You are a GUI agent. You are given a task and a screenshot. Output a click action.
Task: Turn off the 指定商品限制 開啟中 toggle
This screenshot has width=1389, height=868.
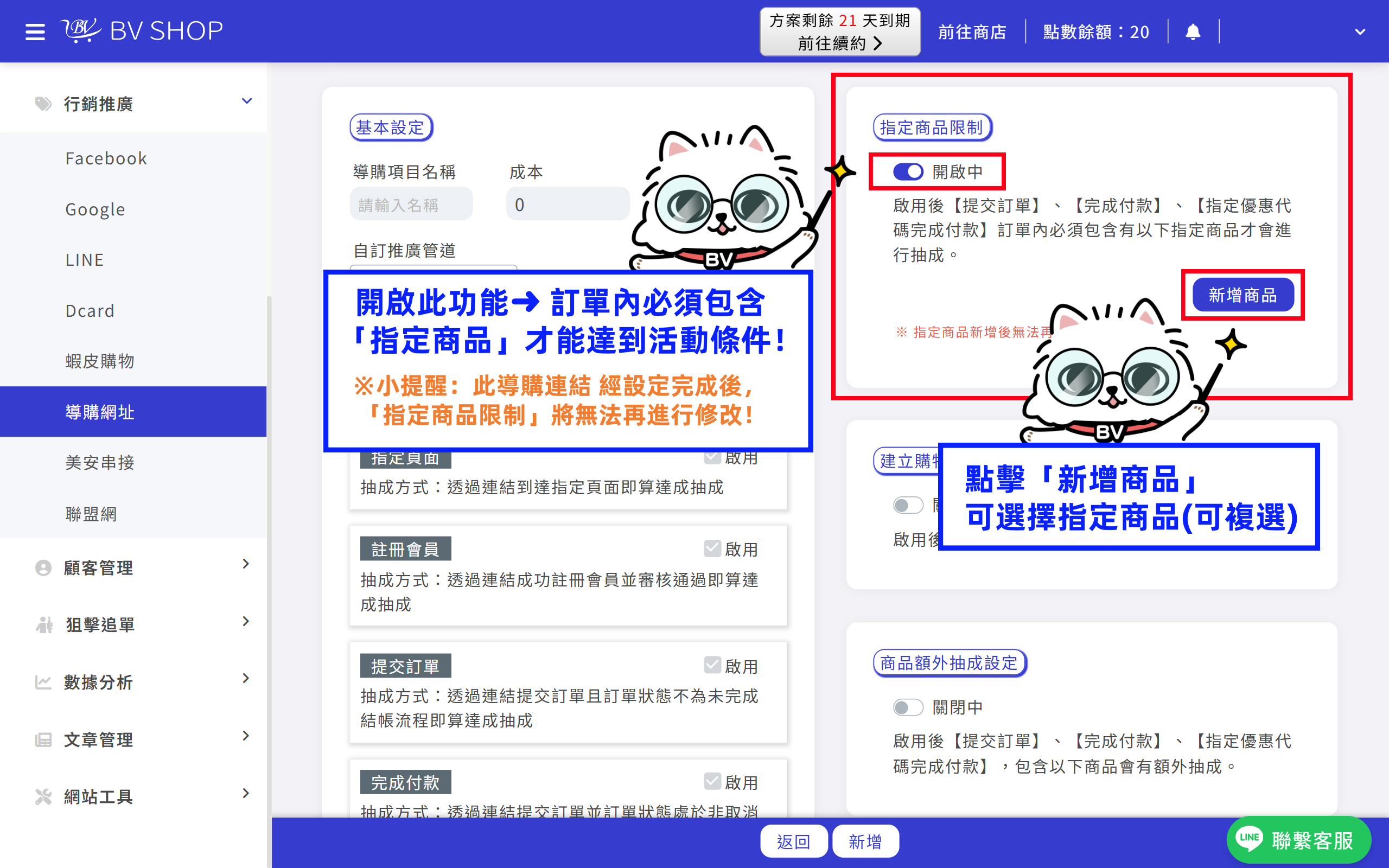[908, 171]
